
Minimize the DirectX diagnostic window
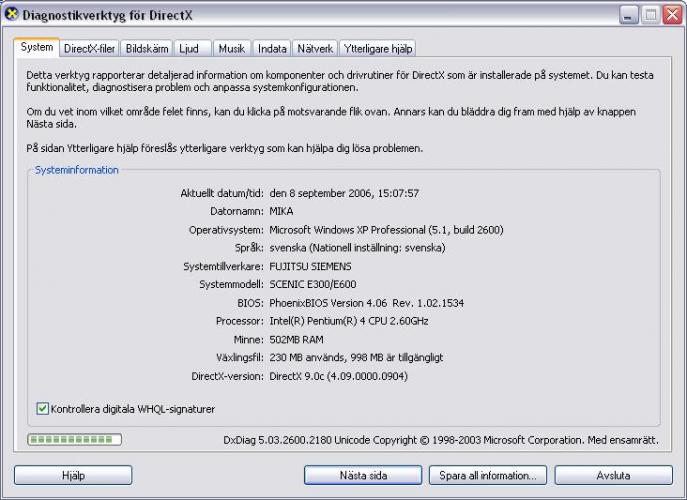coord(628,14)
